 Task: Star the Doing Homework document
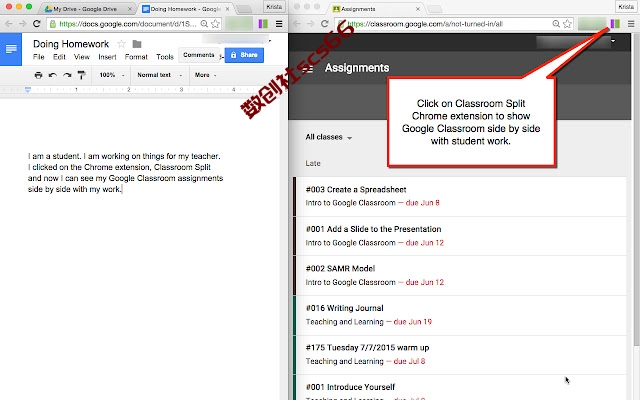tap(121, 44)
